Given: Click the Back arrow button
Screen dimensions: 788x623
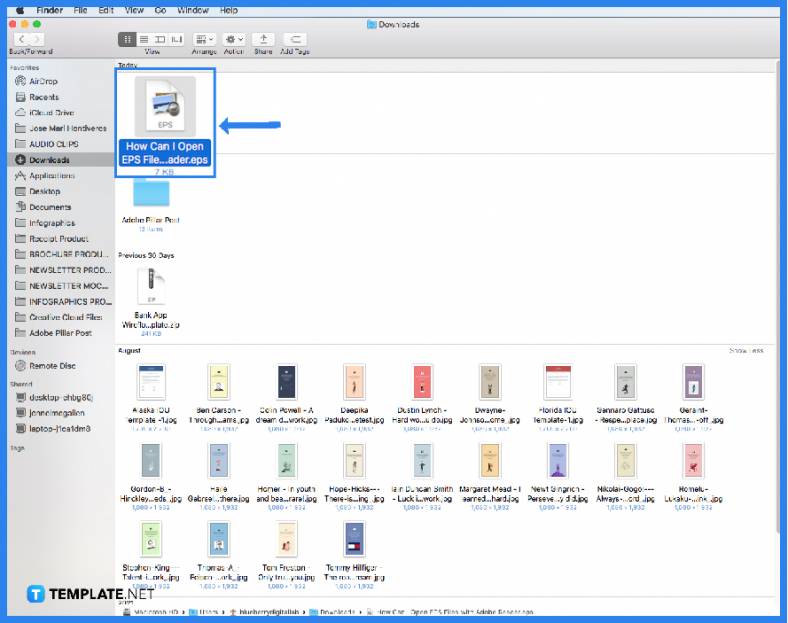Looking at the screenshot, I should point(21,39).
